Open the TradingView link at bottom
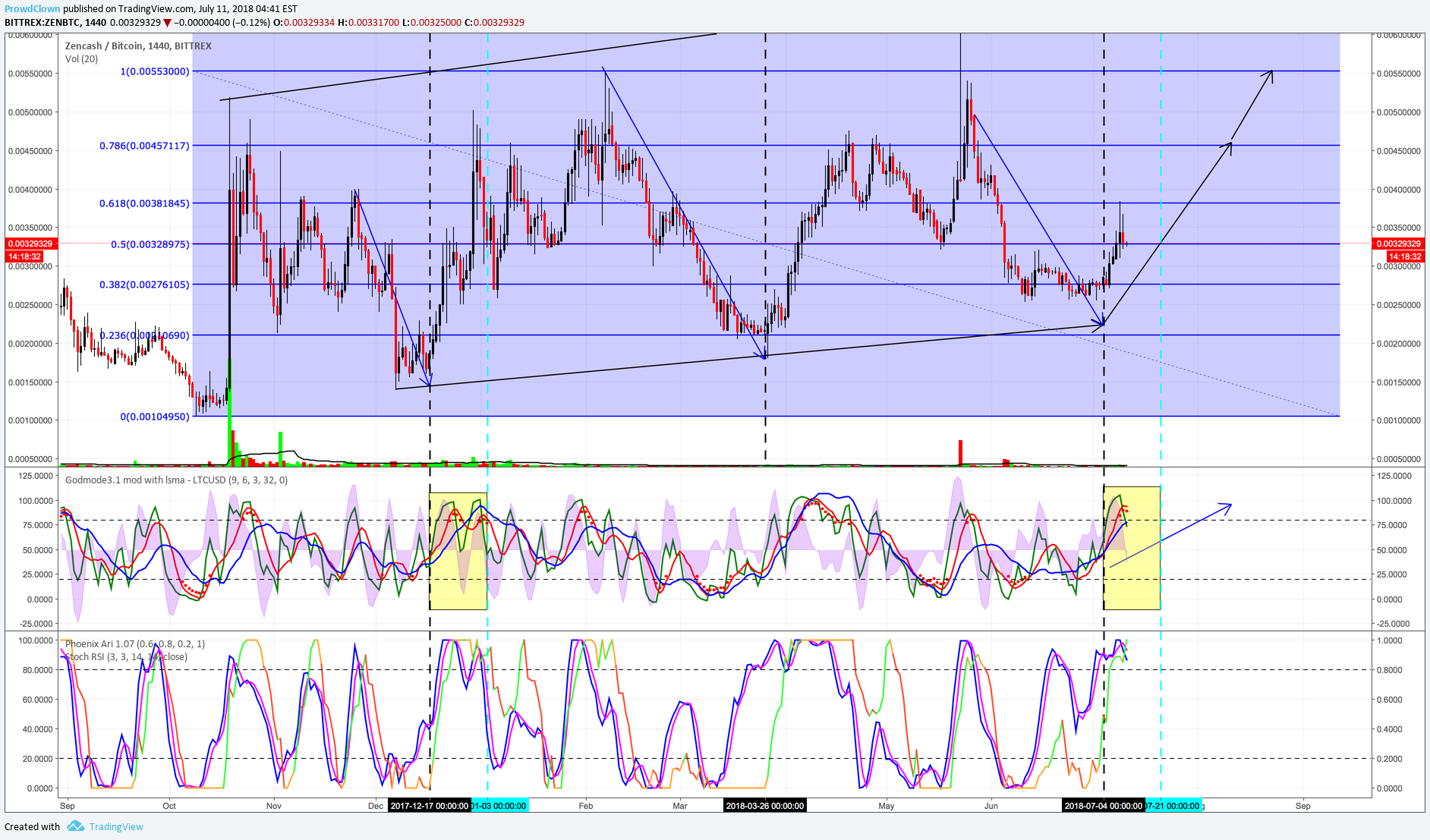Image resolution: width=1430 pixels, height=840 pixels. click(116, 827)
